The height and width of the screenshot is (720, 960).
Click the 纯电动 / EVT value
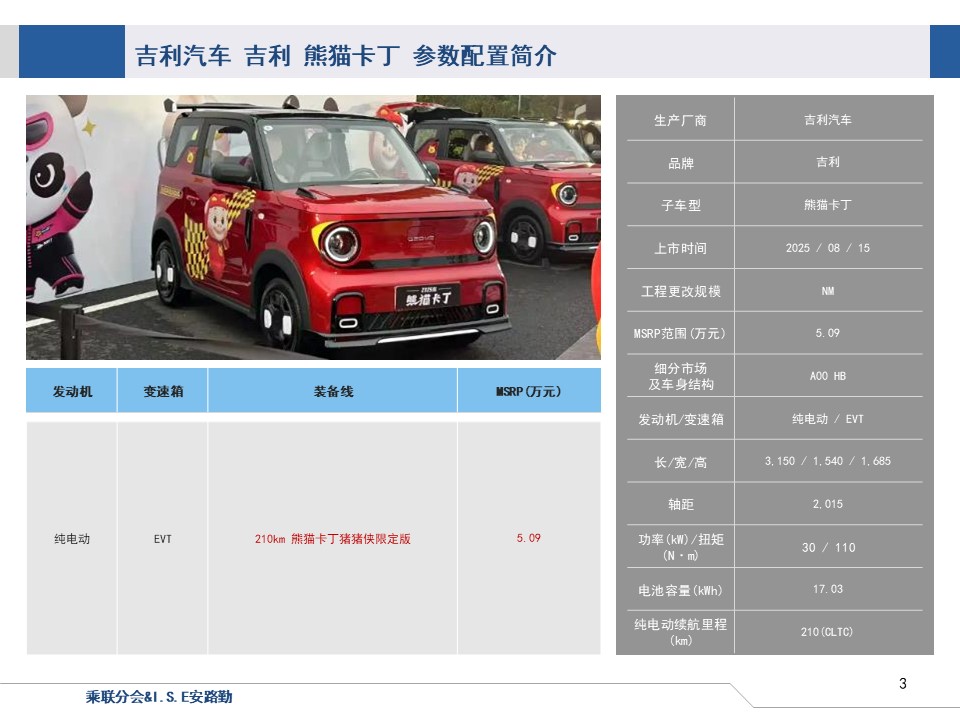coord(828,419)
